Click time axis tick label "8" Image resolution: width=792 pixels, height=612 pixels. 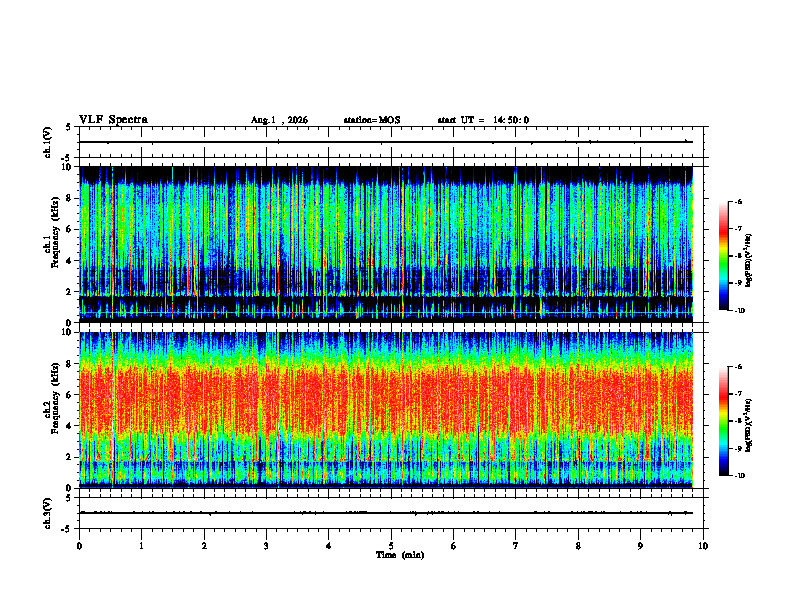coord(578,546)
